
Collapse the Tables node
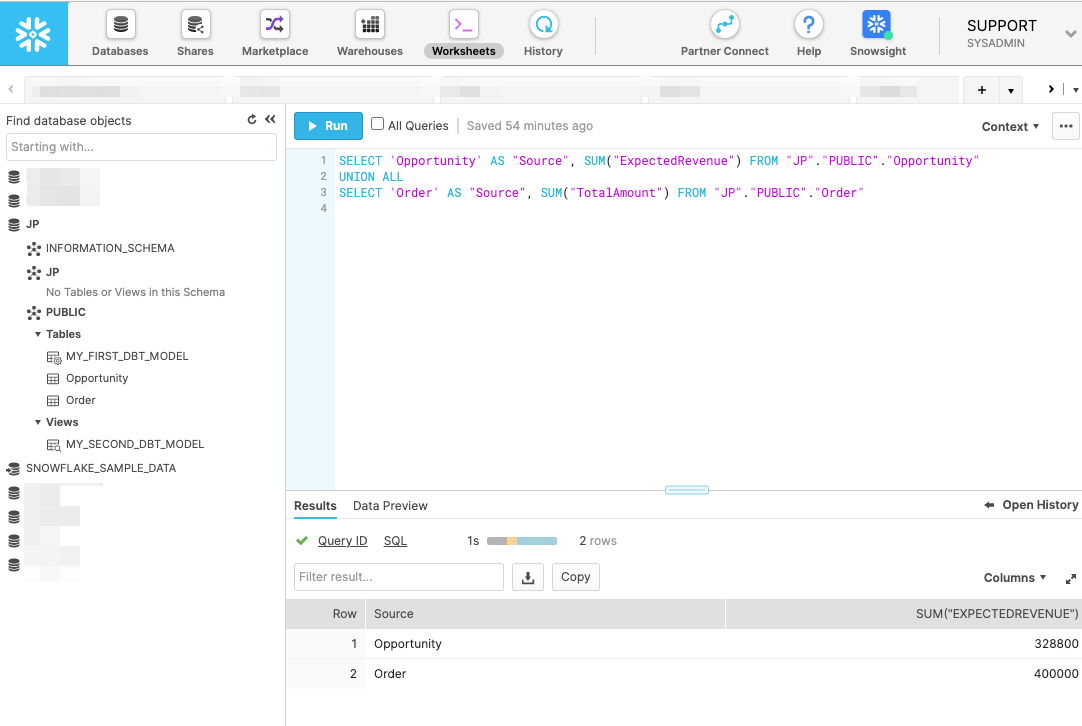pos(38,334)
